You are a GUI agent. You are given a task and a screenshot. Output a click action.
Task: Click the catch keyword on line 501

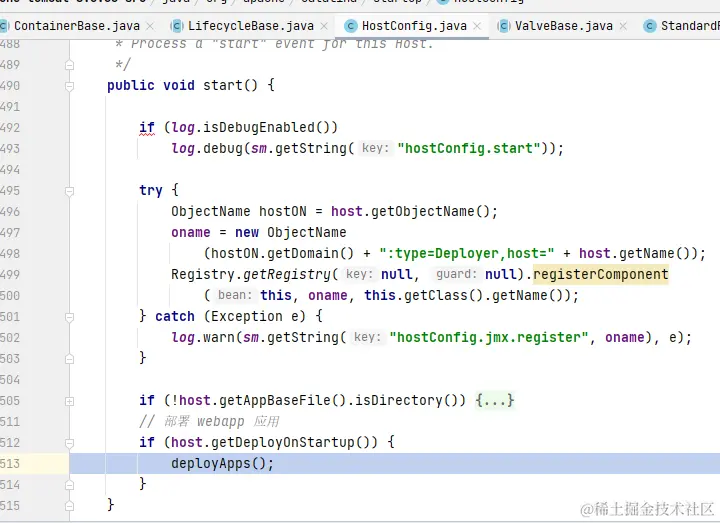174,316
